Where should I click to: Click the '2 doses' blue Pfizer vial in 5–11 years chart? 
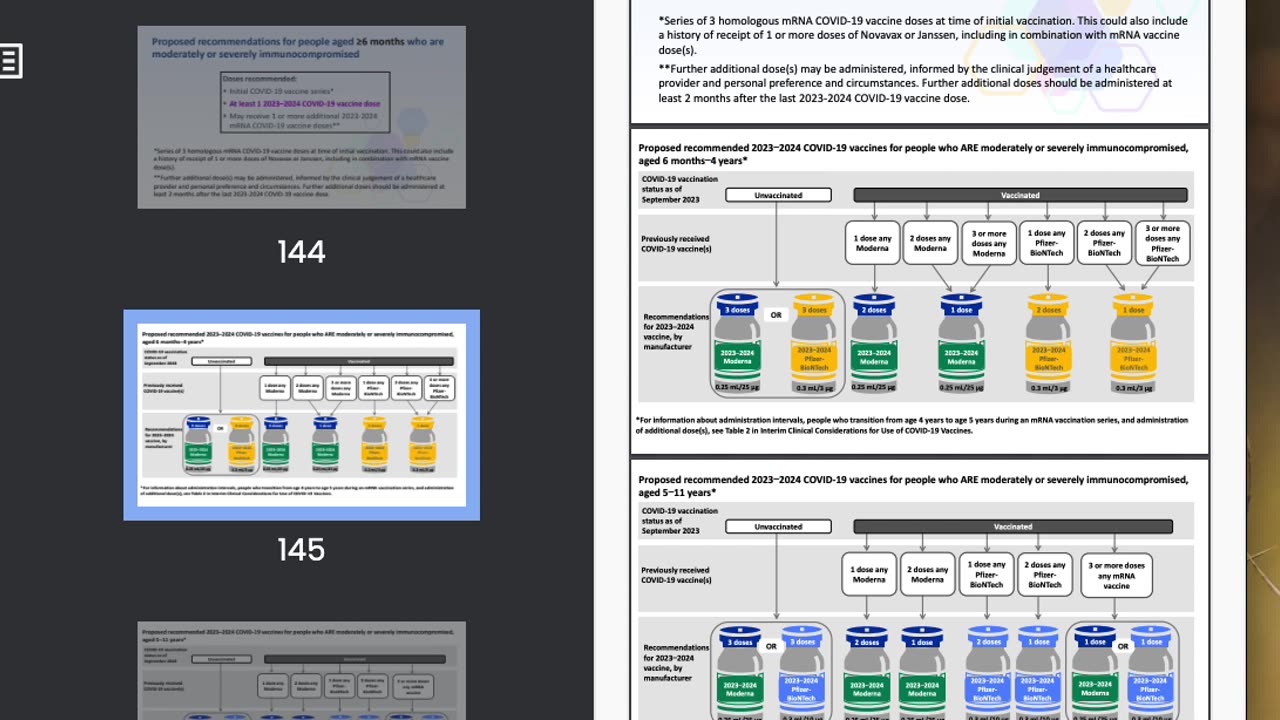[988, 672]
